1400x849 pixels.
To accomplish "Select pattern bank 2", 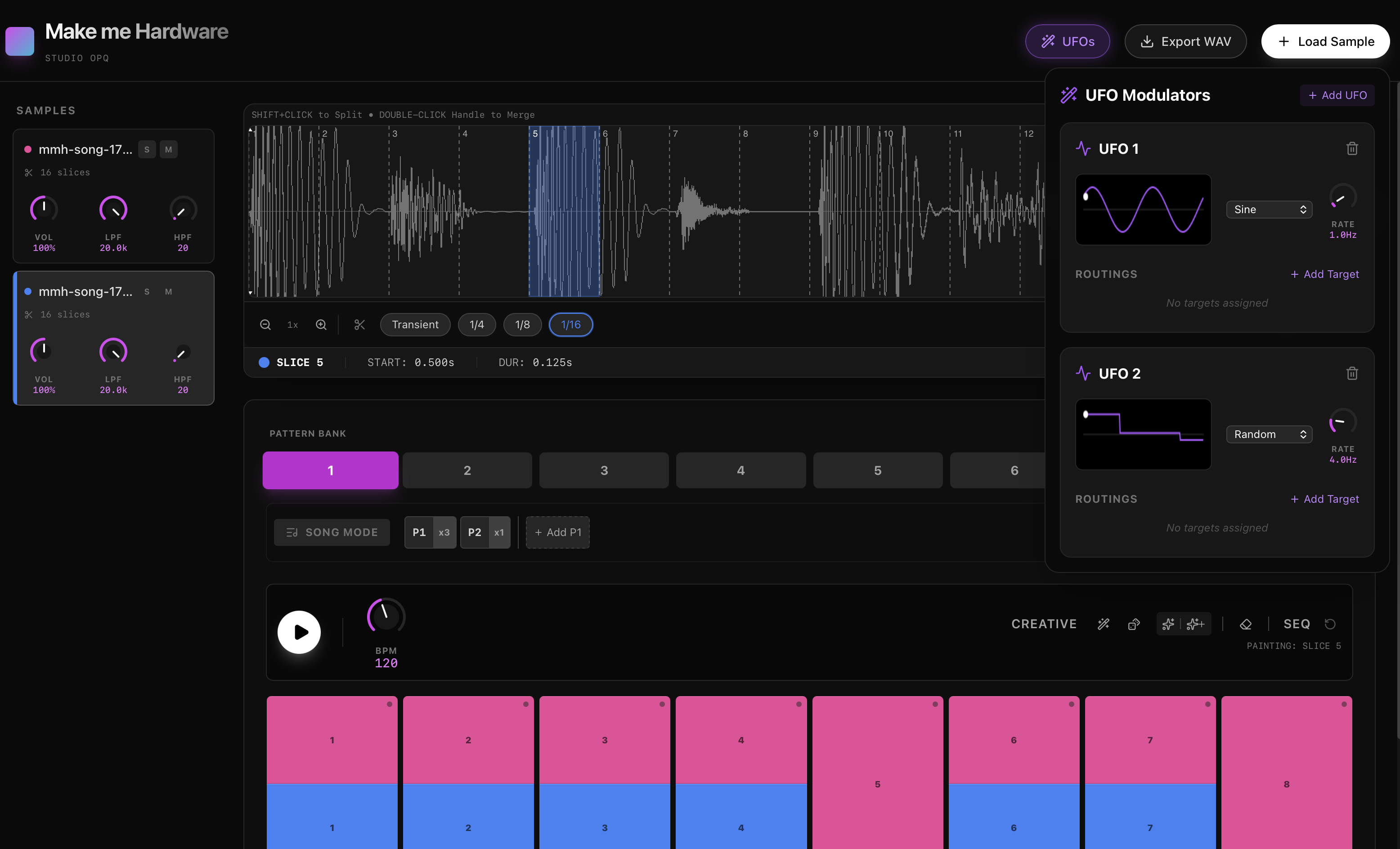I will click(467, 470).
